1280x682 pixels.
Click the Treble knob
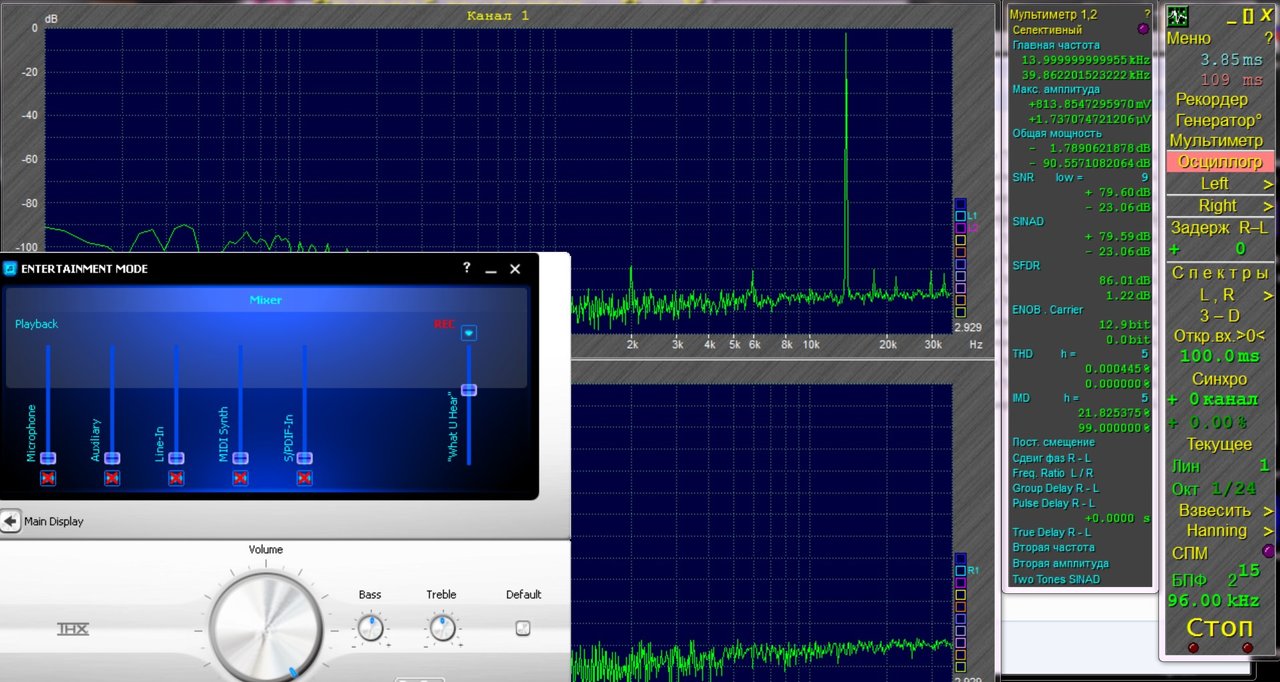point(441,628)
